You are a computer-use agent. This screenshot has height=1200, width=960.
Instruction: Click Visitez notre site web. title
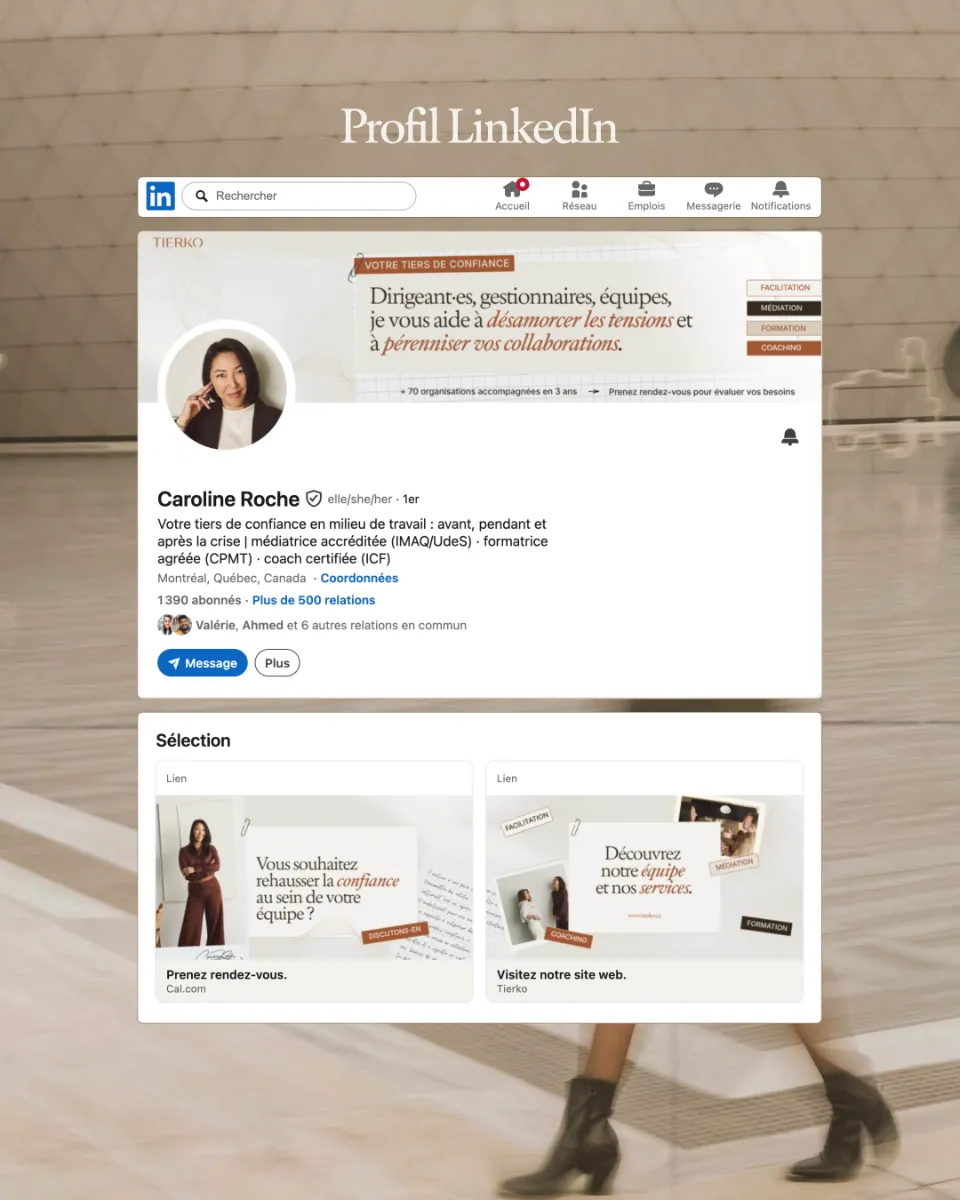(562, 974)
